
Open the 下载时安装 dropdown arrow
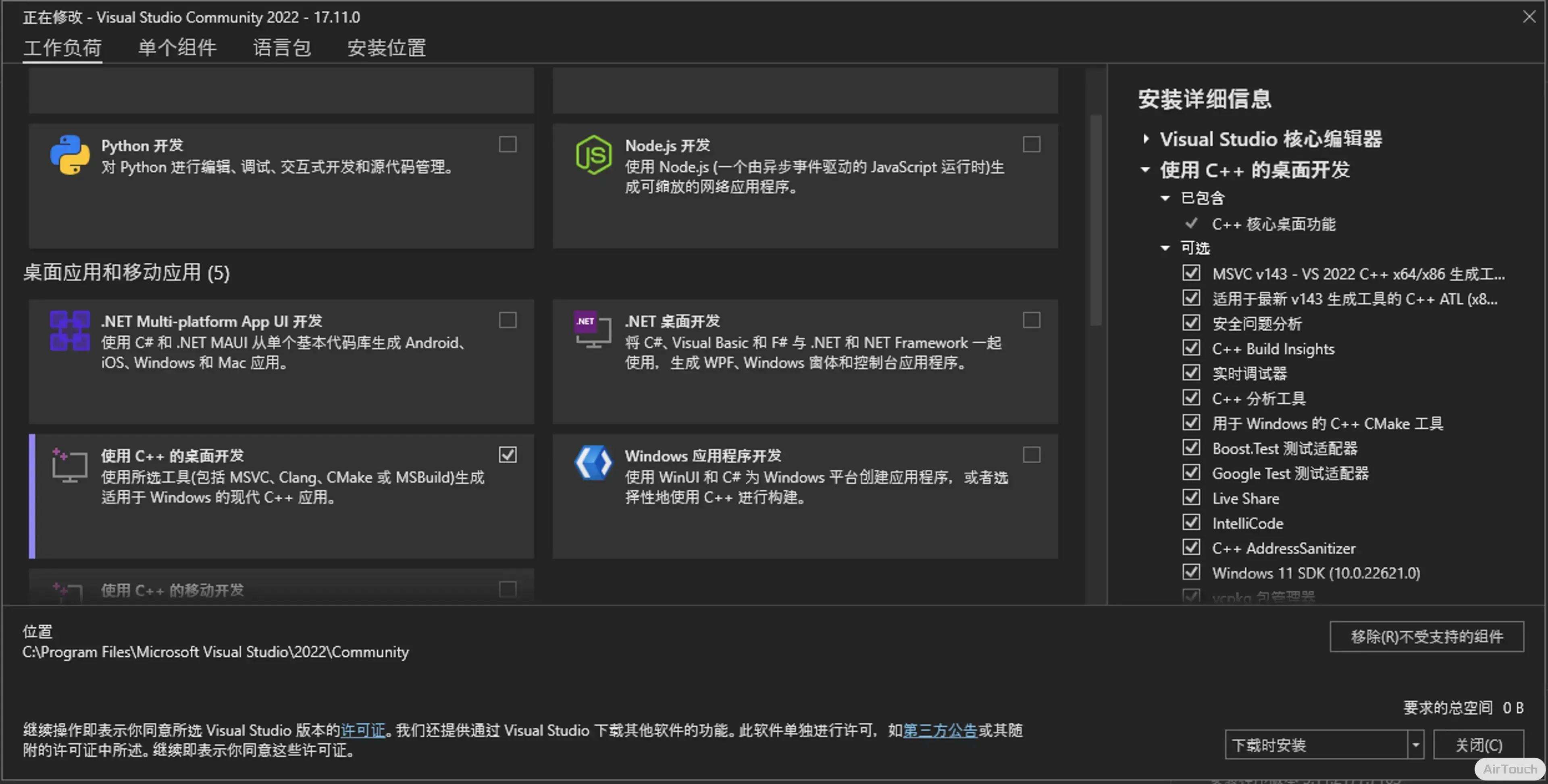(x=1415, y=745)
